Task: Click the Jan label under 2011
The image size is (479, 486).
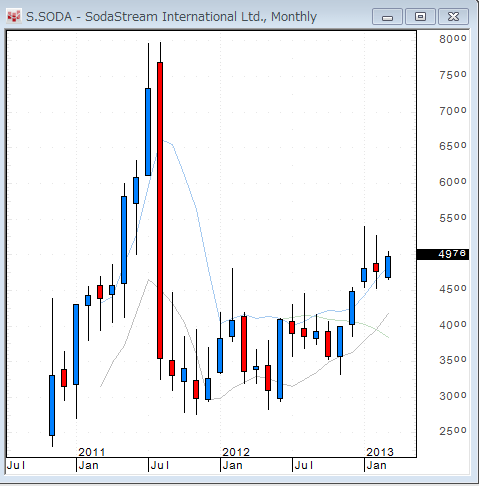Action: (x=88, y=465)
